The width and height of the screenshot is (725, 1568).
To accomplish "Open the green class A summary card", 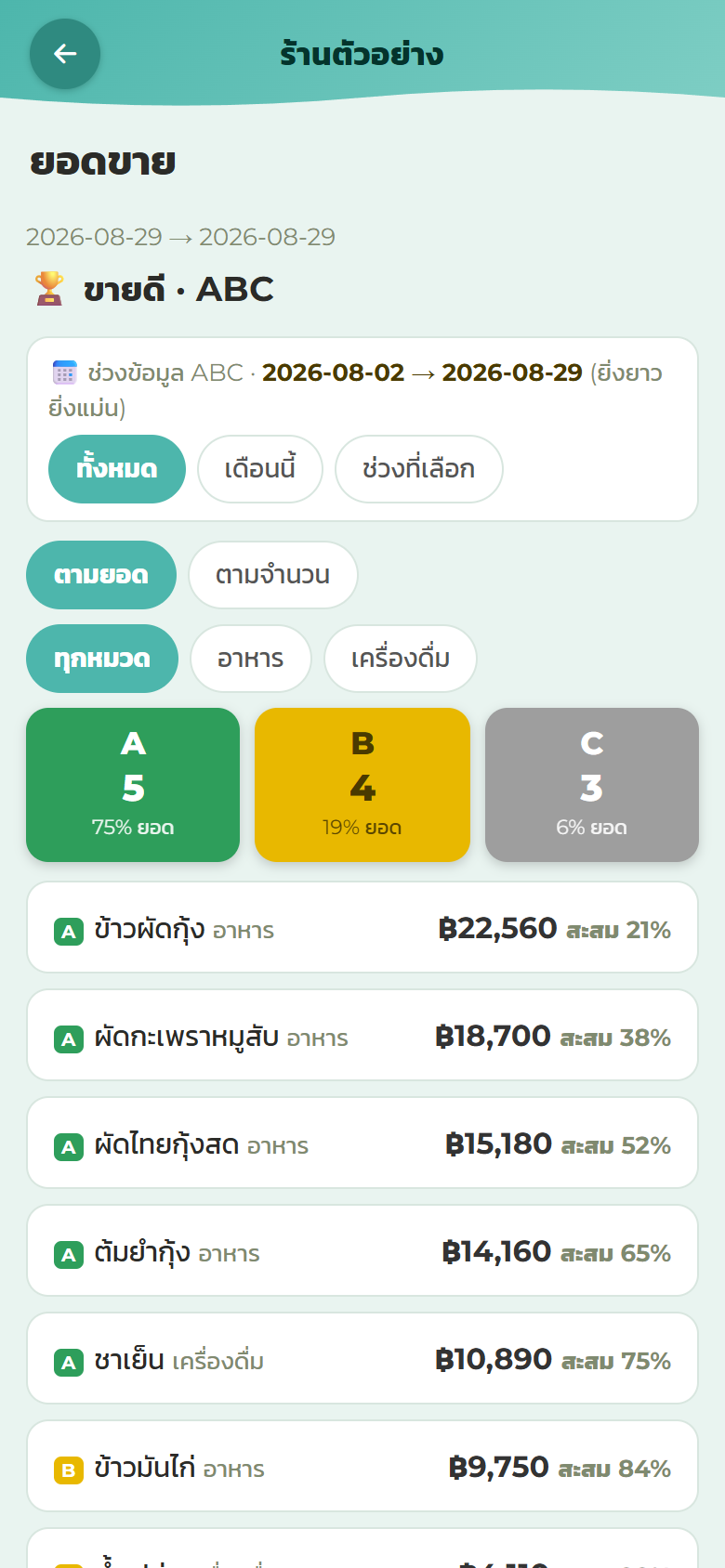I will (133, 785).
